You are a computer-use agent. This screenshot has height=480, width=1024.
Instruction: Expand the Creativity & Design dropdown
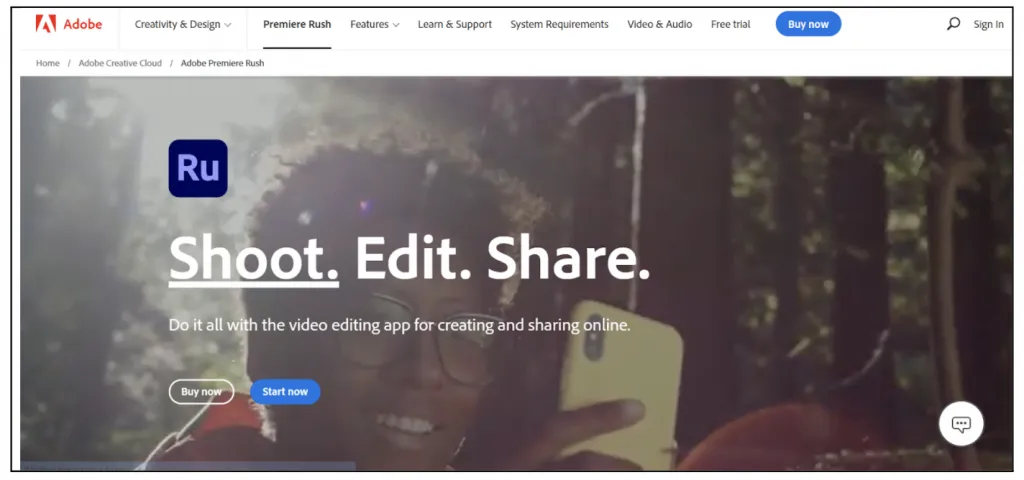183,24
